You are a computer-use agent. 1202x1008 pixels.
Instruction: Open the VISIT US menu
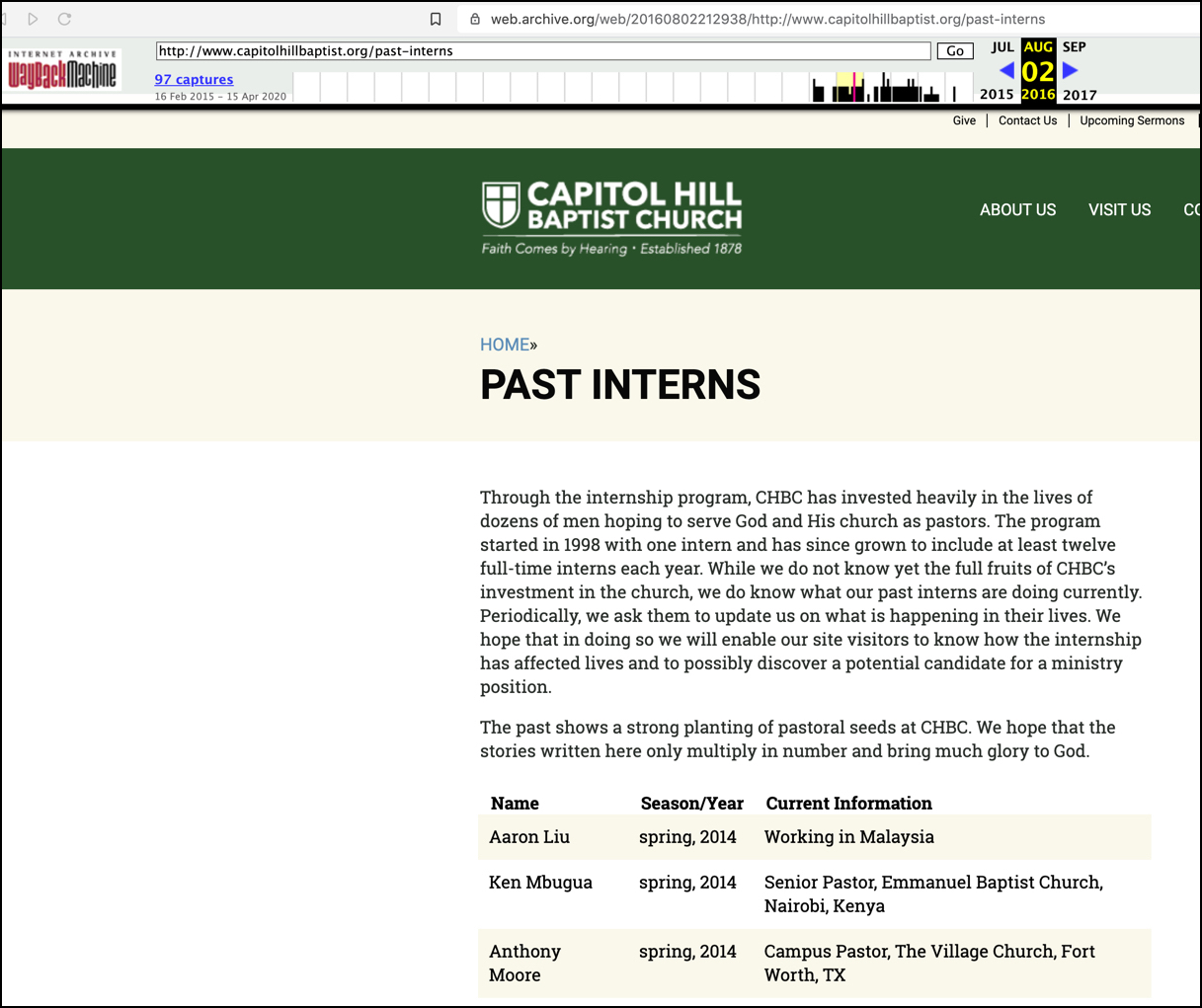pyautogui.click(x=1119, y=209)
